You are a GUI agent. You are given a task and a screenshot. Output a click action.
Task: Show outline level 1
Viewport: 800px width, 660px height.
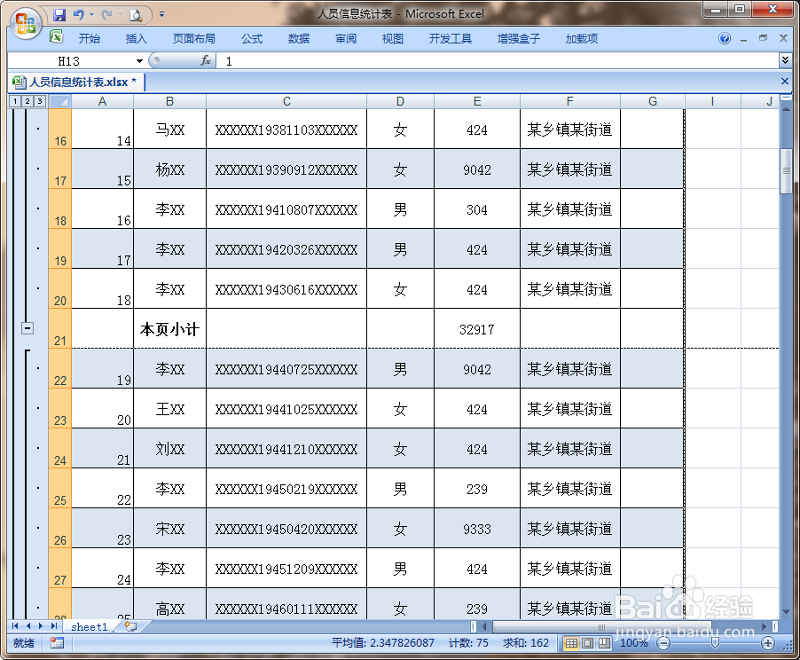coord(15,101)
